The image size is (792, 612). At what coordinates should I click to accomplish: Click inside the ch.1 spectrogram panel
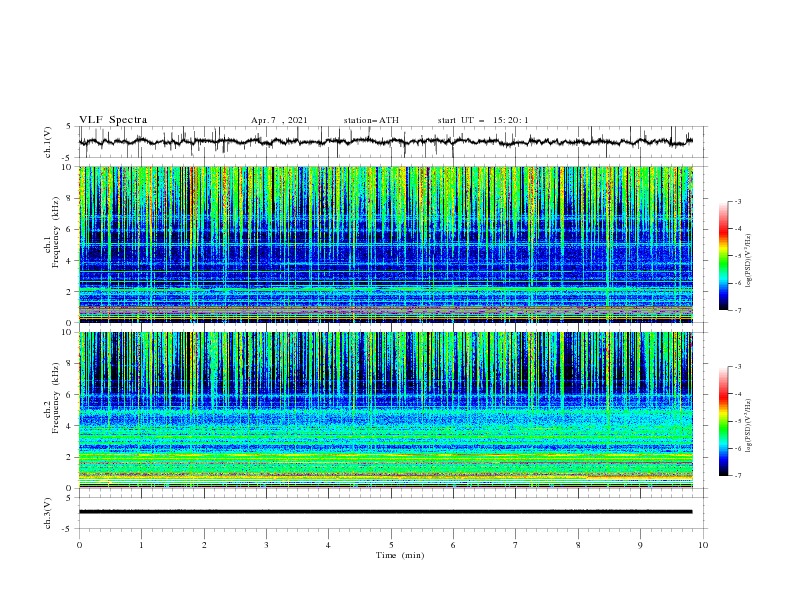point(386,244)
